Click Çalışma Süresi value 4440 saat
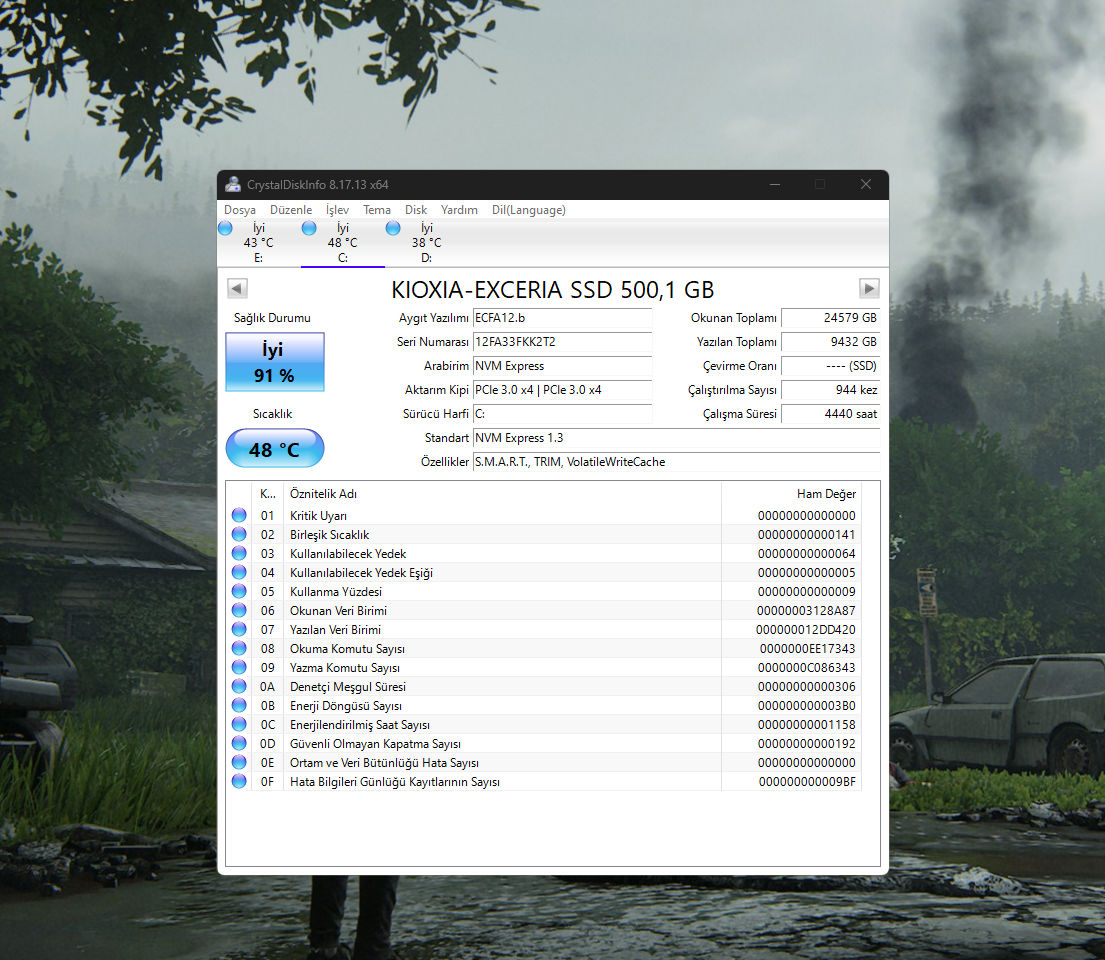This screenshot has height=960, width=1105. (x=831, y=414)
